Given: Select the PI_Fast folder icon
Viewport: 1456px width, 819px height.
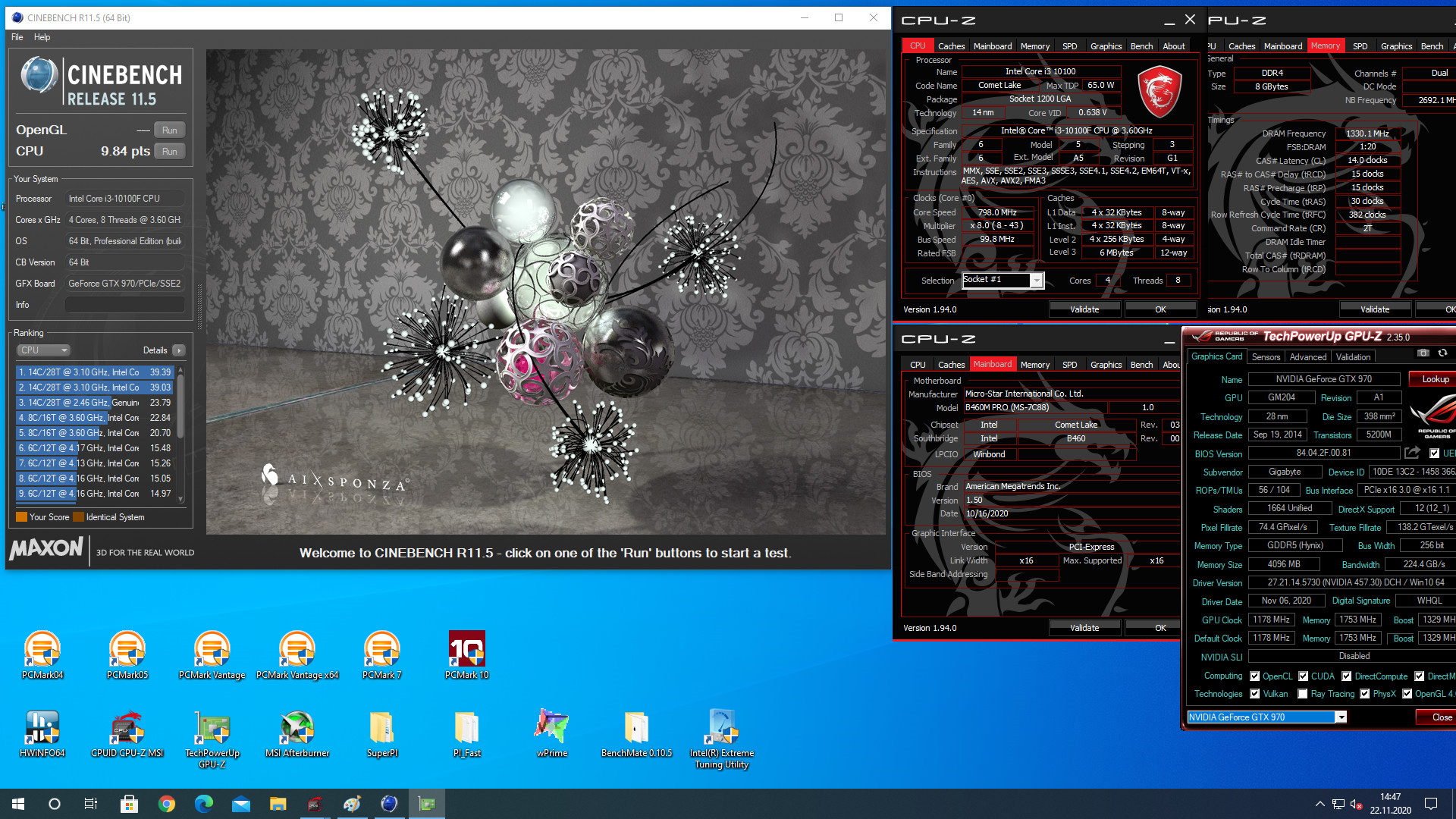Looking at the screenshot, I should (x=467, y=733).
